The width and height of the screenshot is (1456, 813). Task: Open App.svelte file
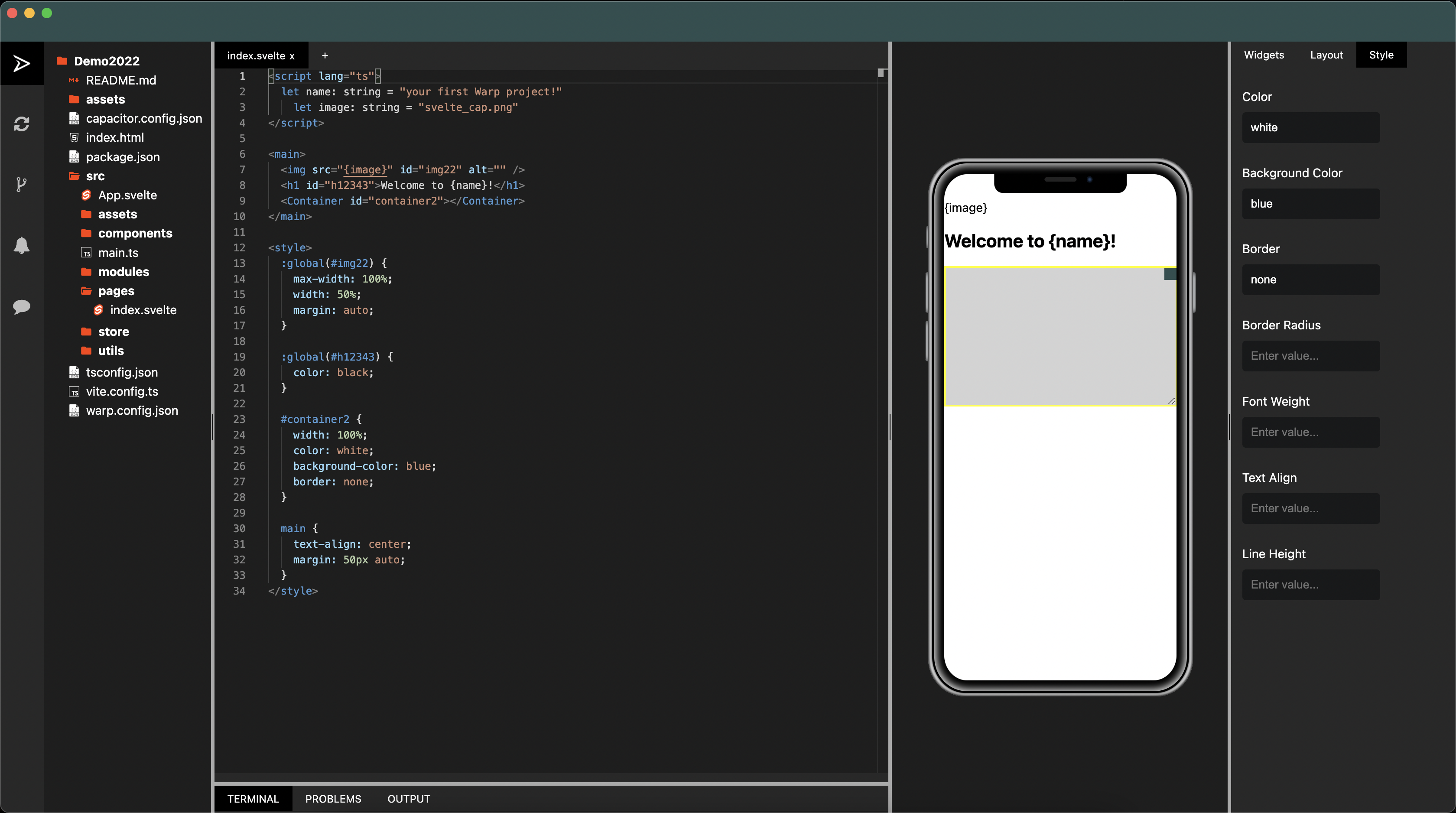point(127,195)
